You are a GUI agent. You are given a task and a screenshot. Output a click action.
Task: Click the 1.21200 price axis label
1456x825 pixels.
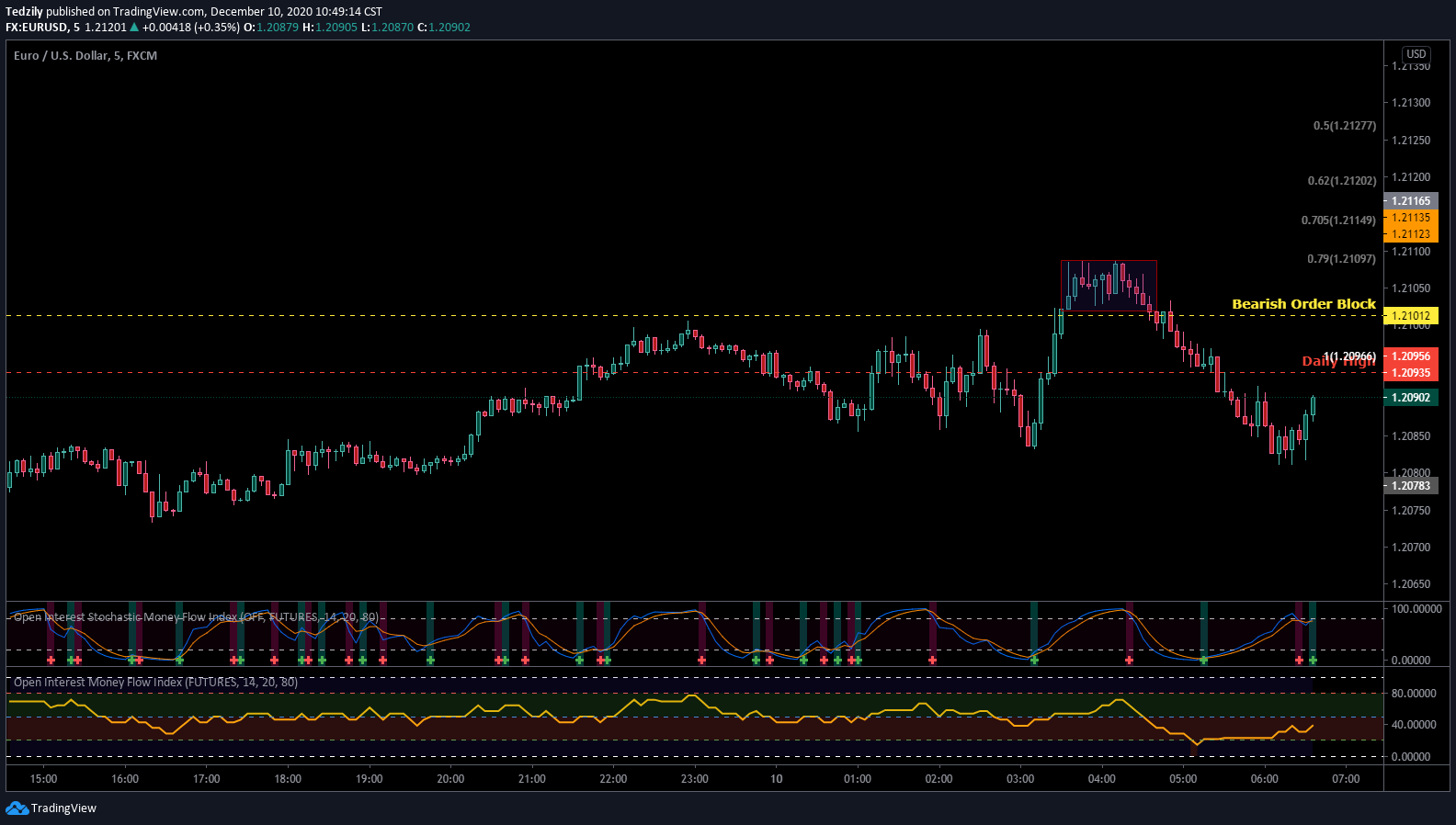click(1411, 177)
